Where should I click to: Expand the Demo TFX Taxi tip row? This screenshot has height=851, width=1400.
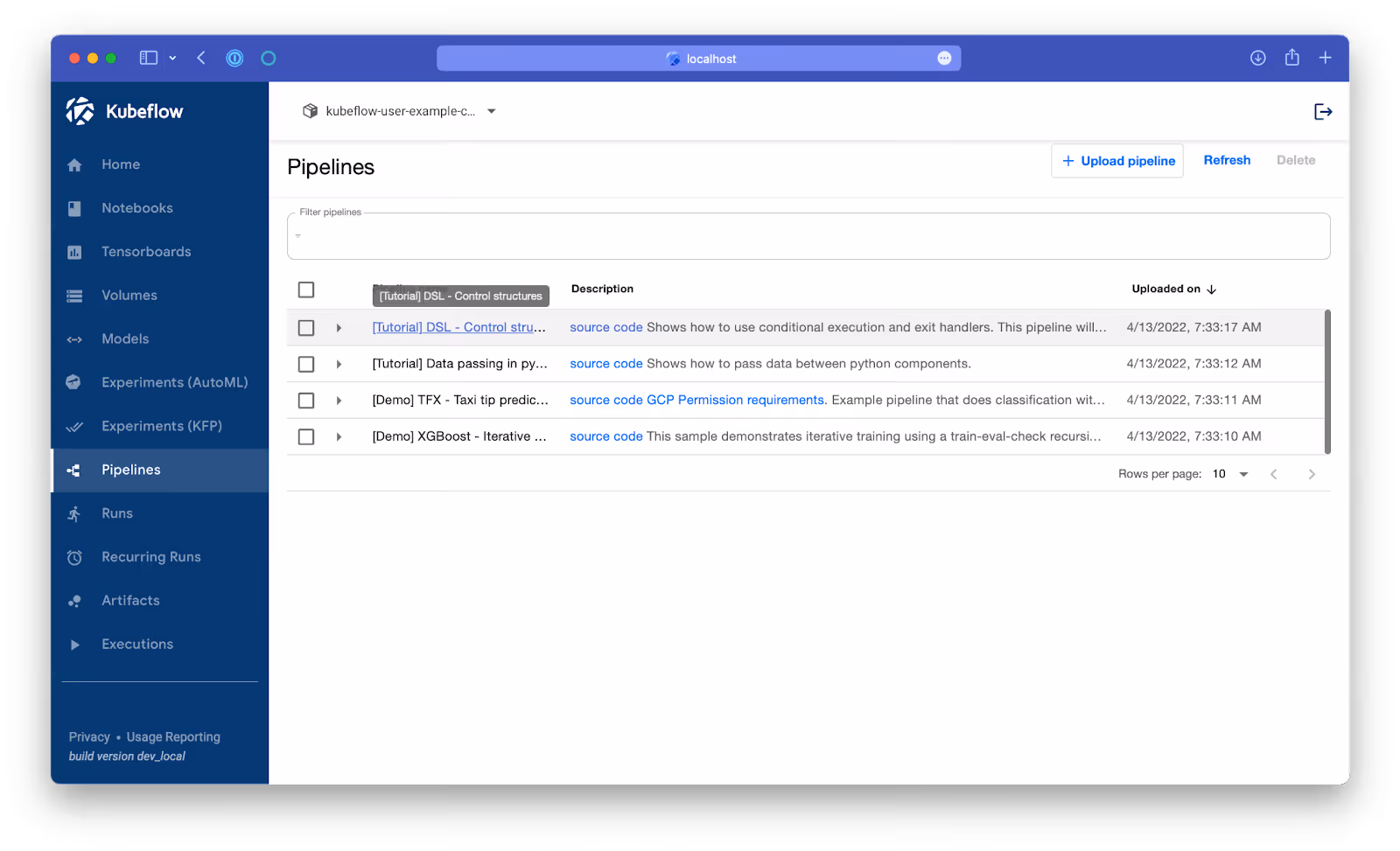(339, 401)
